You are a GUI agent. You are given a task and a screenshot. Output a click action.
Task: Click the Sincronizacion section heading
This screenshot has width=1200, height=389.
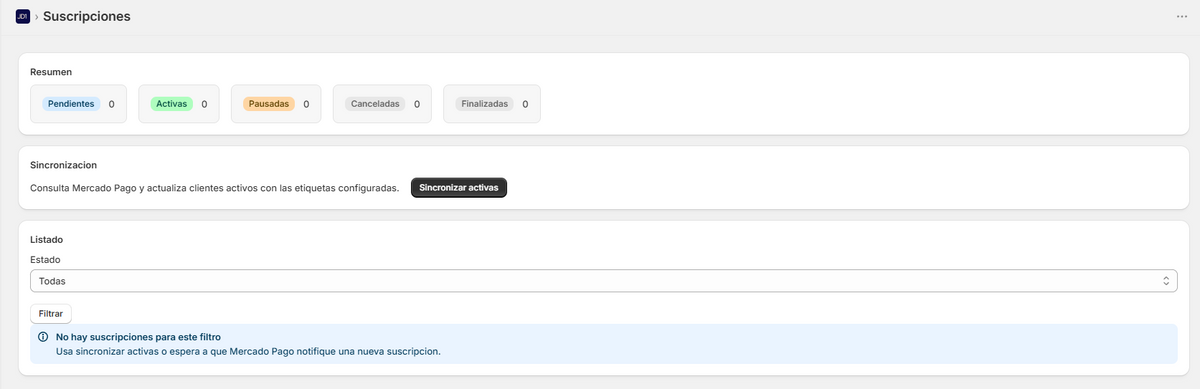click(x=64, y=164)
